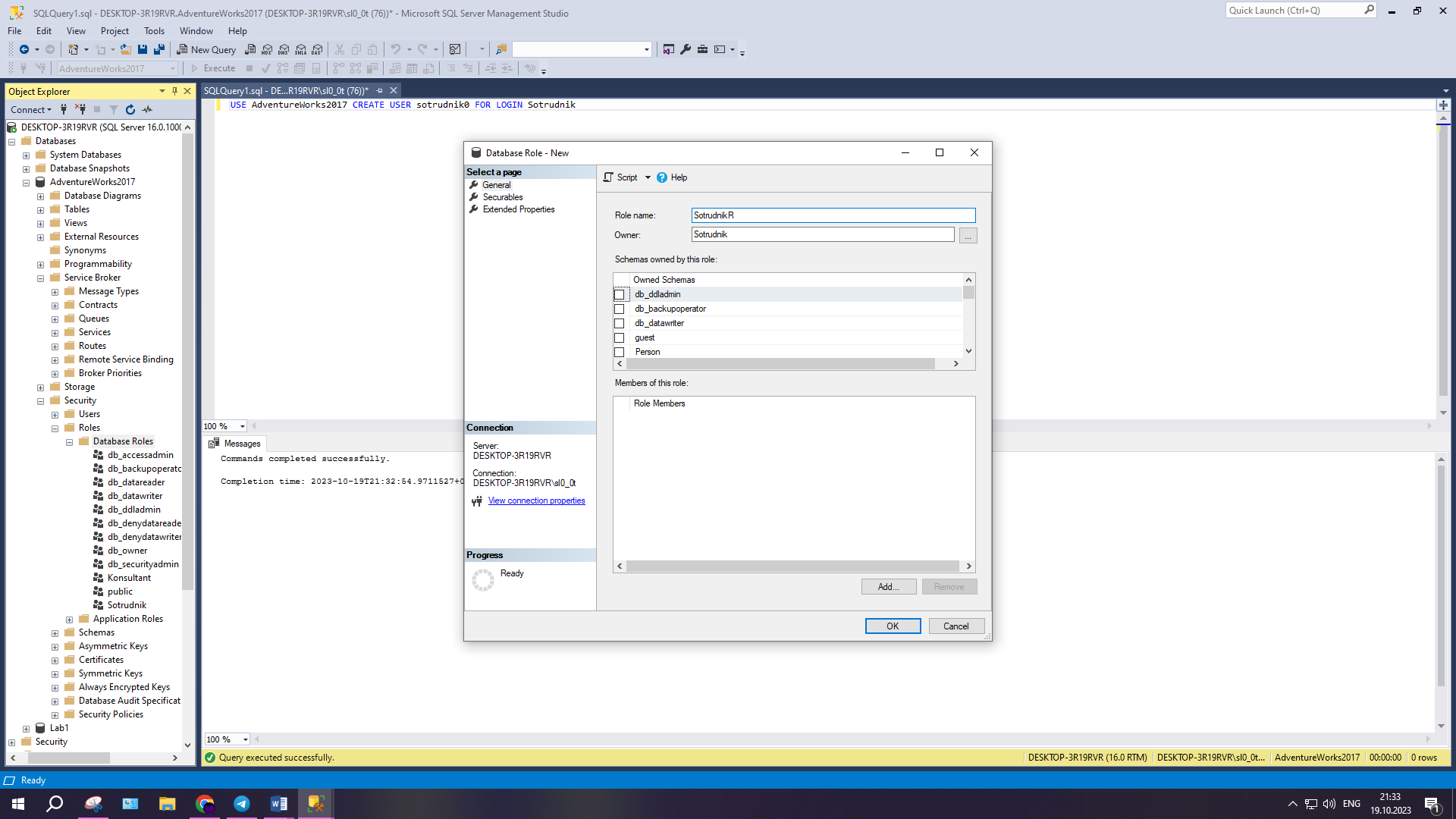This screenshot has height=819, width=1456.
Task: Open Telegram from the taskbar
Action: click(242, 804)
